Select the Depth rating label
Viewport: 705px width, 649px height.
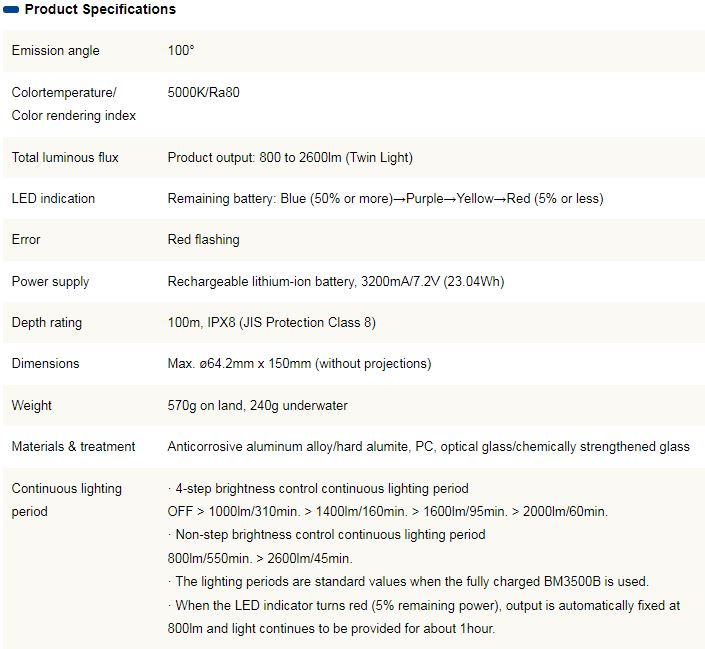(47, 323)
